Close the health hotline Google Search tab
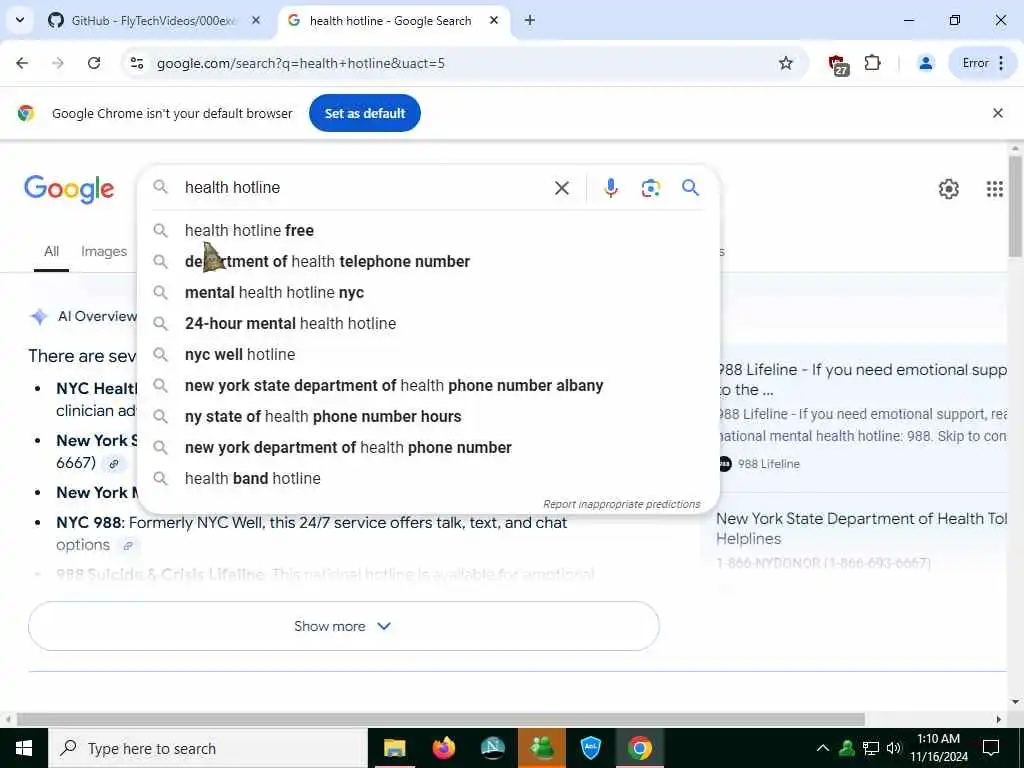This screenshot has height=768, width=1024. [x=494, y=21]
